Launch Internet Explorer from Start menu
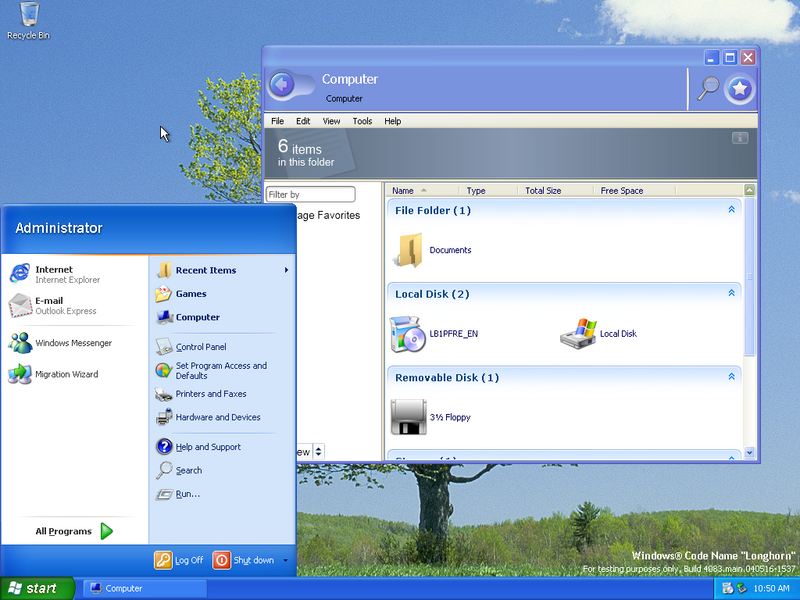The image size is (800, 600). coord(54,274)
